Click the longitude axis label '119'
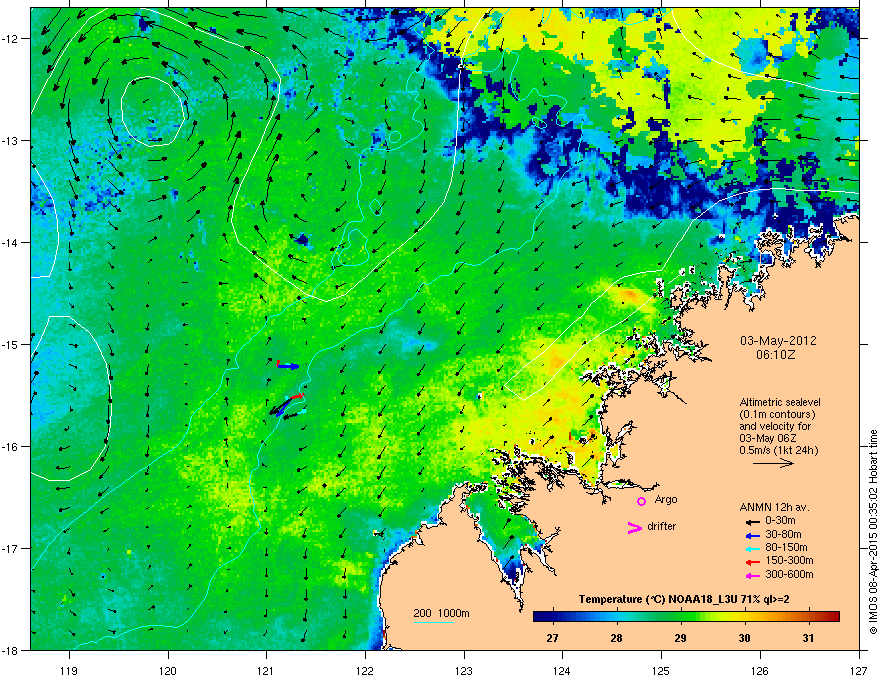Viewport: 880px width, 680px height. (69, 671)
